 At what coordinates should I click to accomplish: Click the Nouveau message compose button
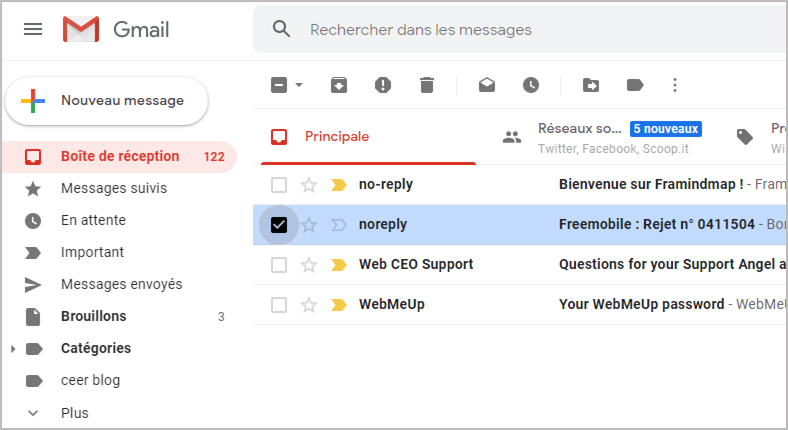click(x=107, y=101)
